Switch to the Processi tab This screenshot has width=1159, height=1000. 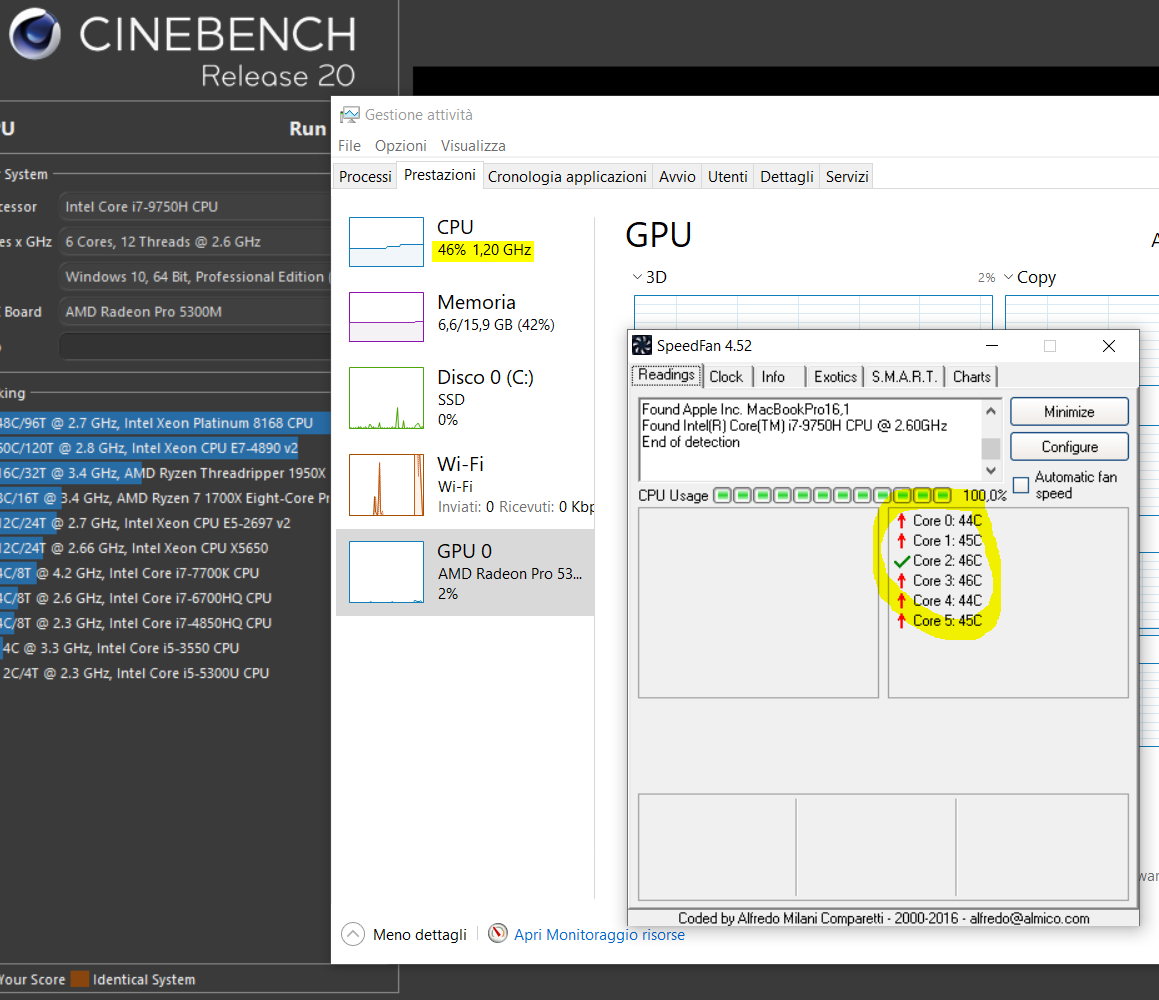click(x=365, y=177)
